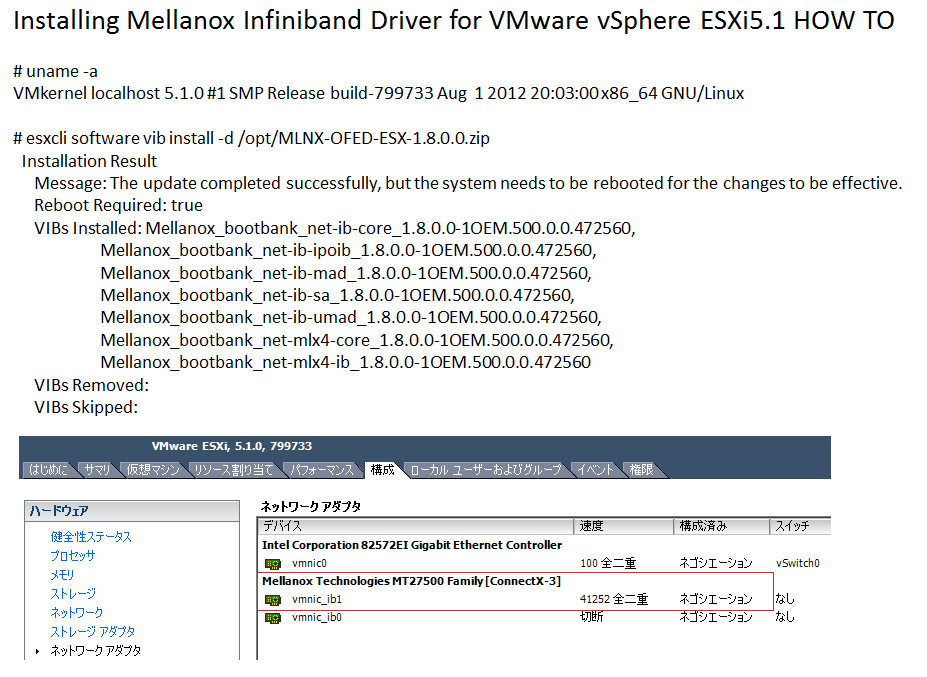Viewport: 927px width, 677px height.
Task: Click the '# uname -a' command line
Action: 56,72
